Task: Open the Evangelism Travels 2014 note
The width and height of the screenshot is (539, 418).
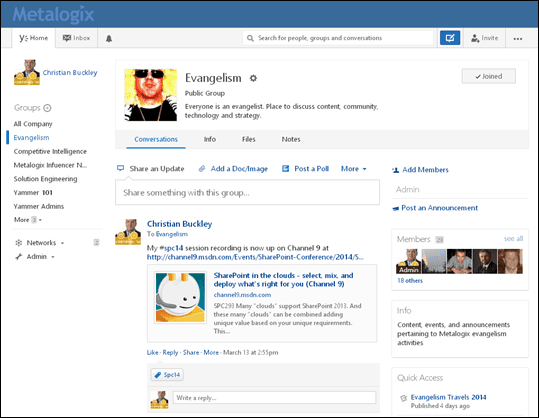Action: [x=448, y=397]
